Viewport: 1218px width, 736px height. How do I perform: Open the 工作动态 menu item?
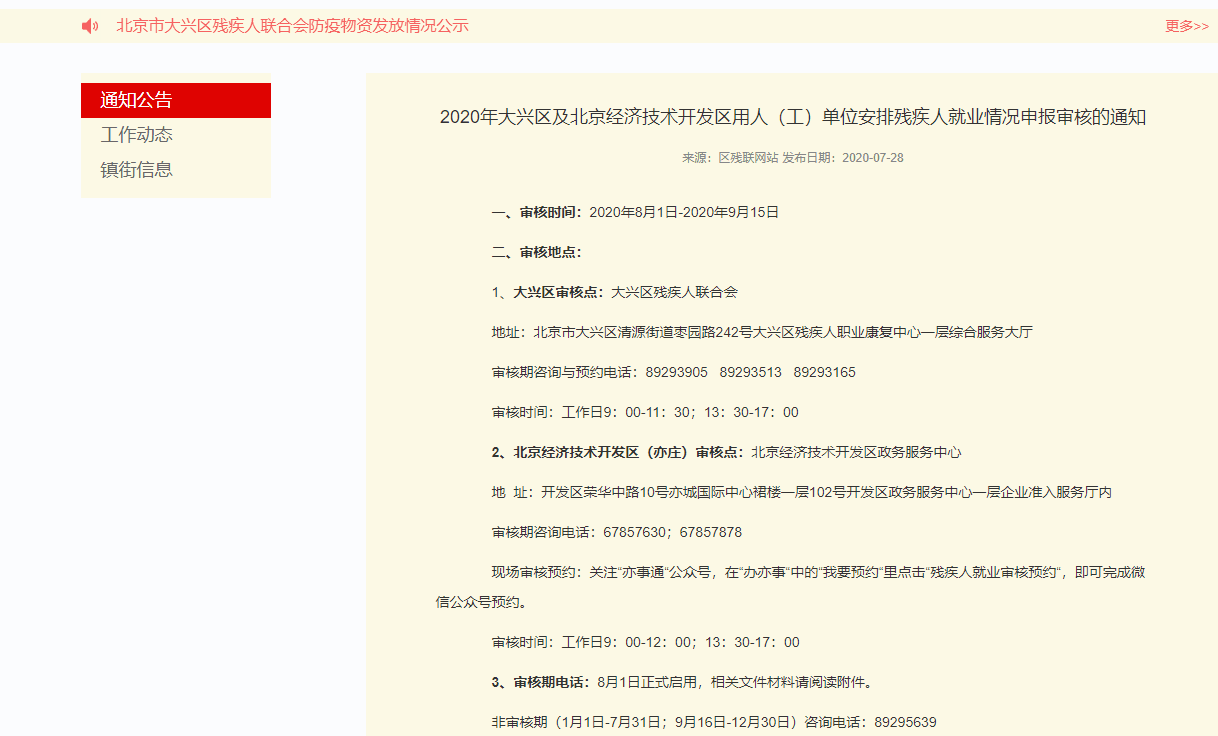pyautogui.click(x=137, y=135)
